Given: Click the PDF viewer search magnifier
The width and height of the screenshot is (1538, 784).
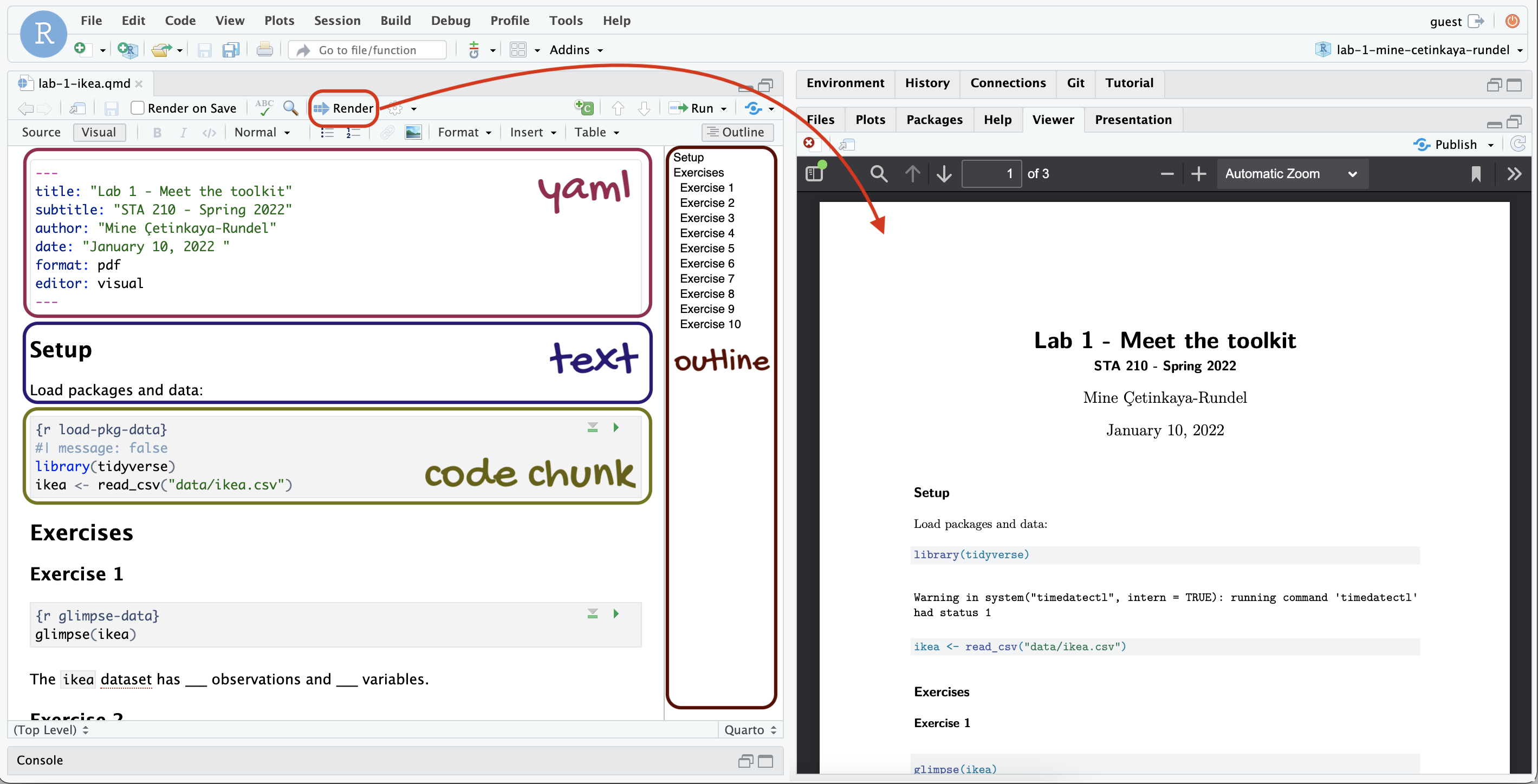Looking at the screenshot, I should point(878,174).
